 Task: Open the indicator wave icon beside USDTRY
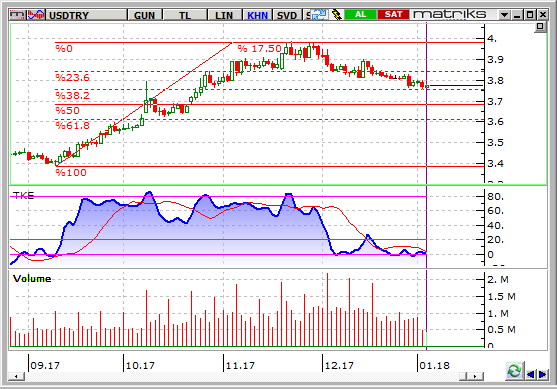pyautogui.click(x=37, y=15)
